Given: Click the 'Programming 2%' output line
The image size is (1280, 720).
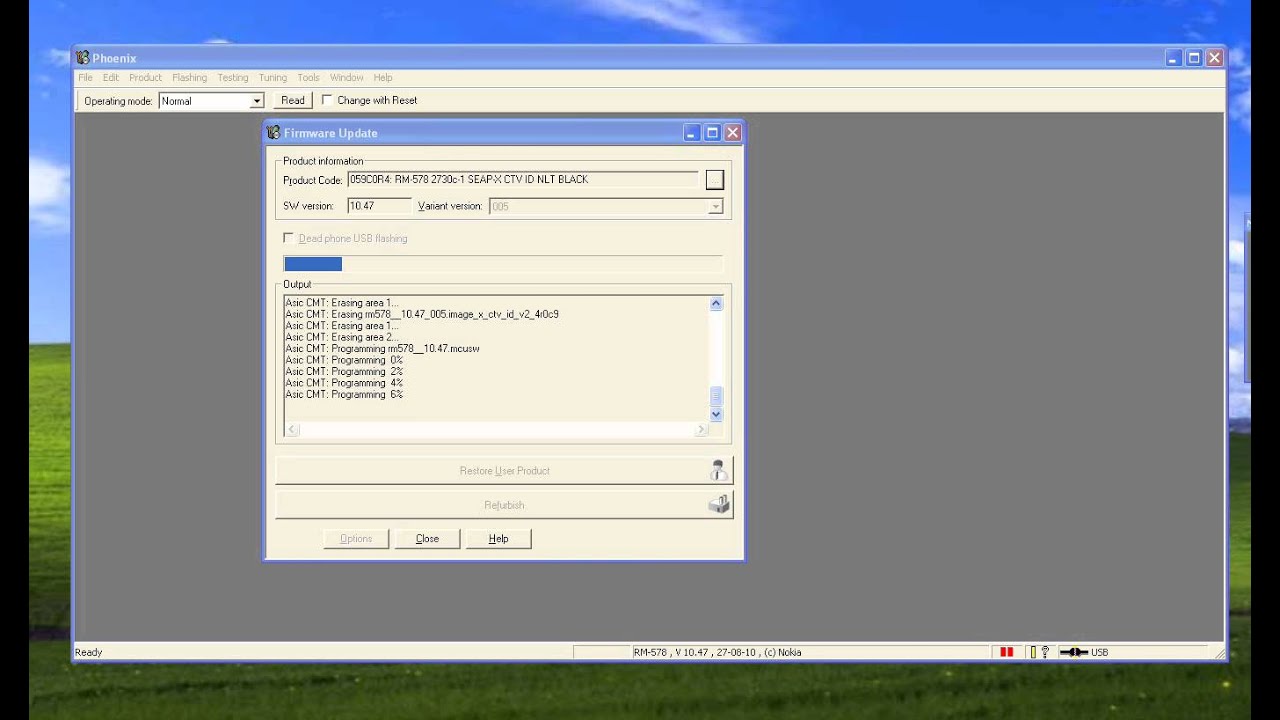Looking at the screenshot, I should 344,372.
